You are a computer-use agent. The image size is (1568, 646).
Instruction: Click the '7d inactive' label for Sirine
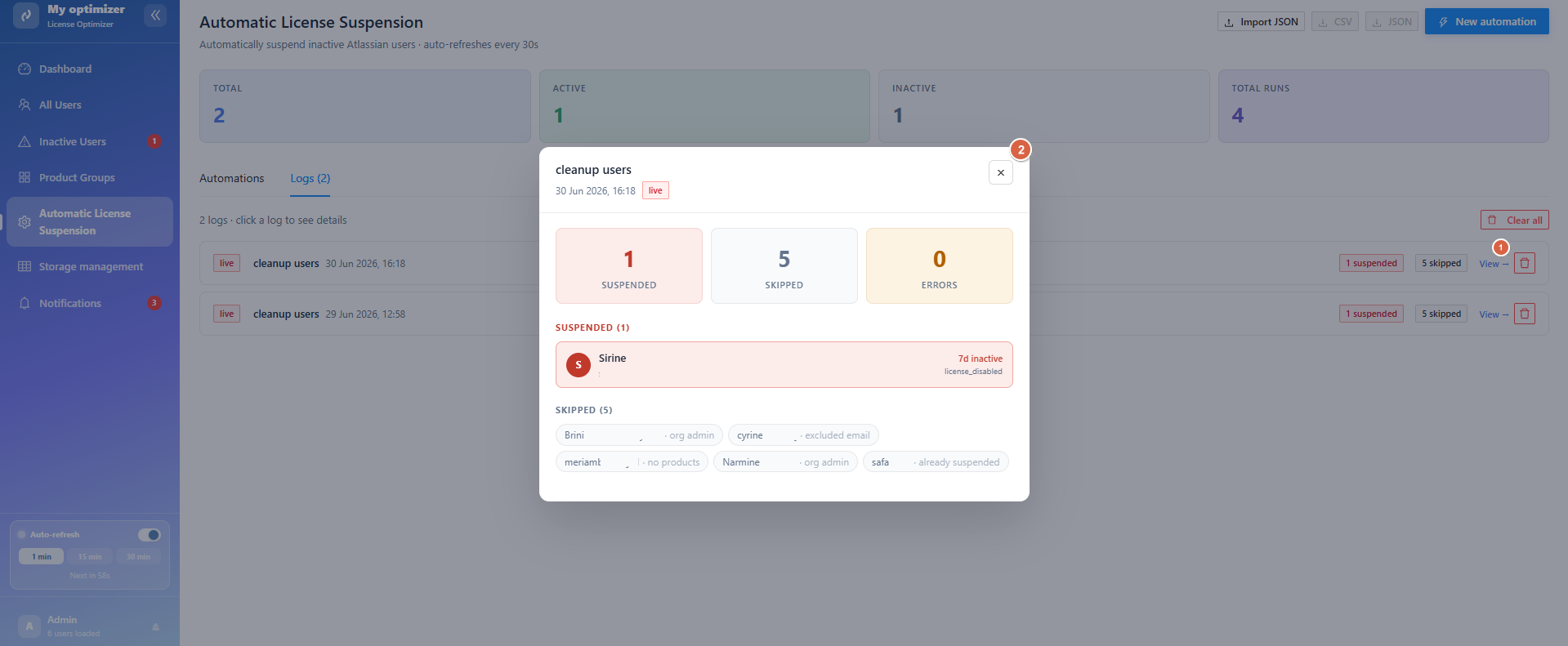click(x=980, y=359)
